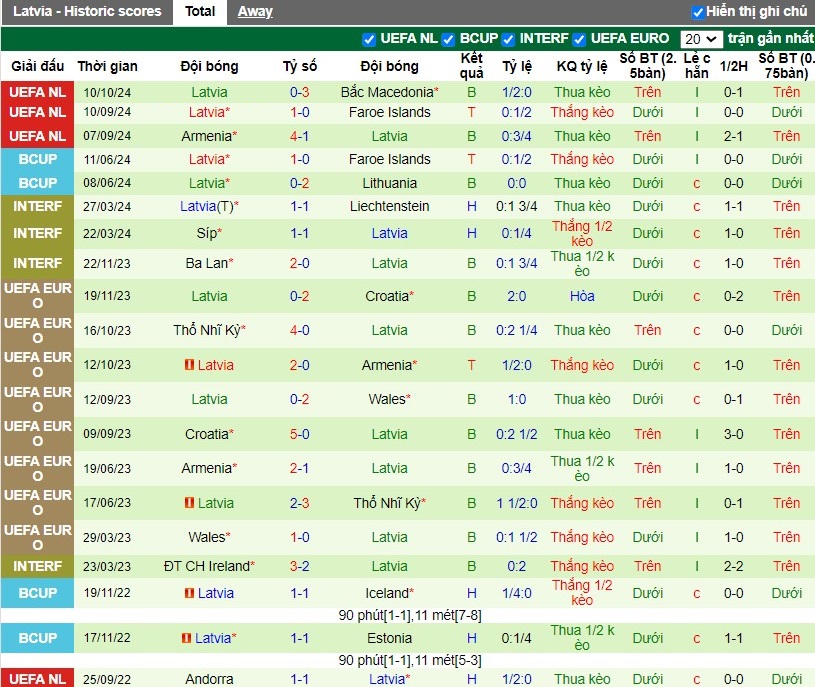
Task: Toggle the BCUP competition checkbox
Action: [x=448, y=39]
